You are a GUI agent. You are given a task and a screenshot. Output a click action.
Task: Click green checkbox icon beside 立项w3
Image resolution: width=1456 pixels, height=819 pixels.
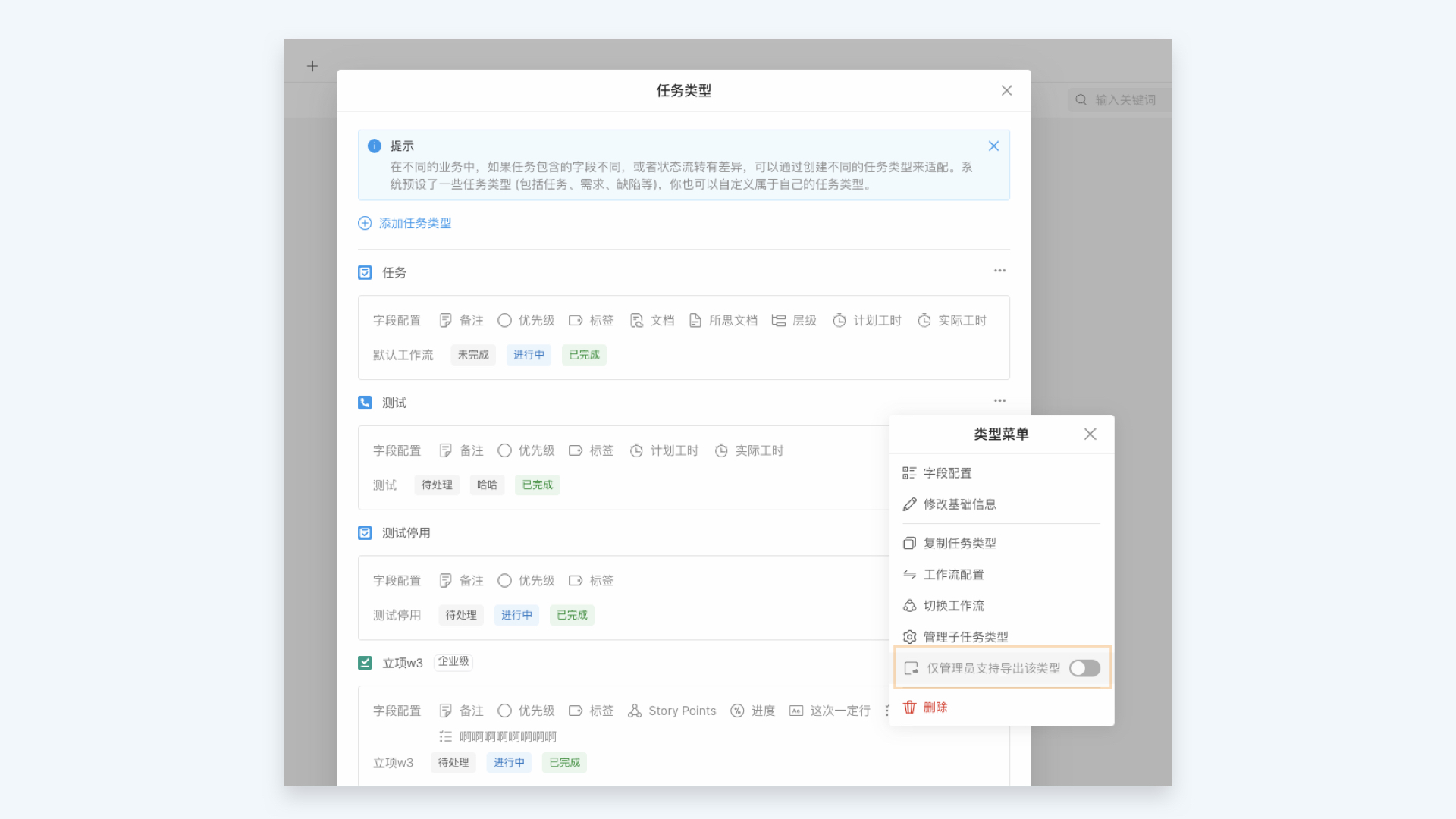[x=365, y=663]
